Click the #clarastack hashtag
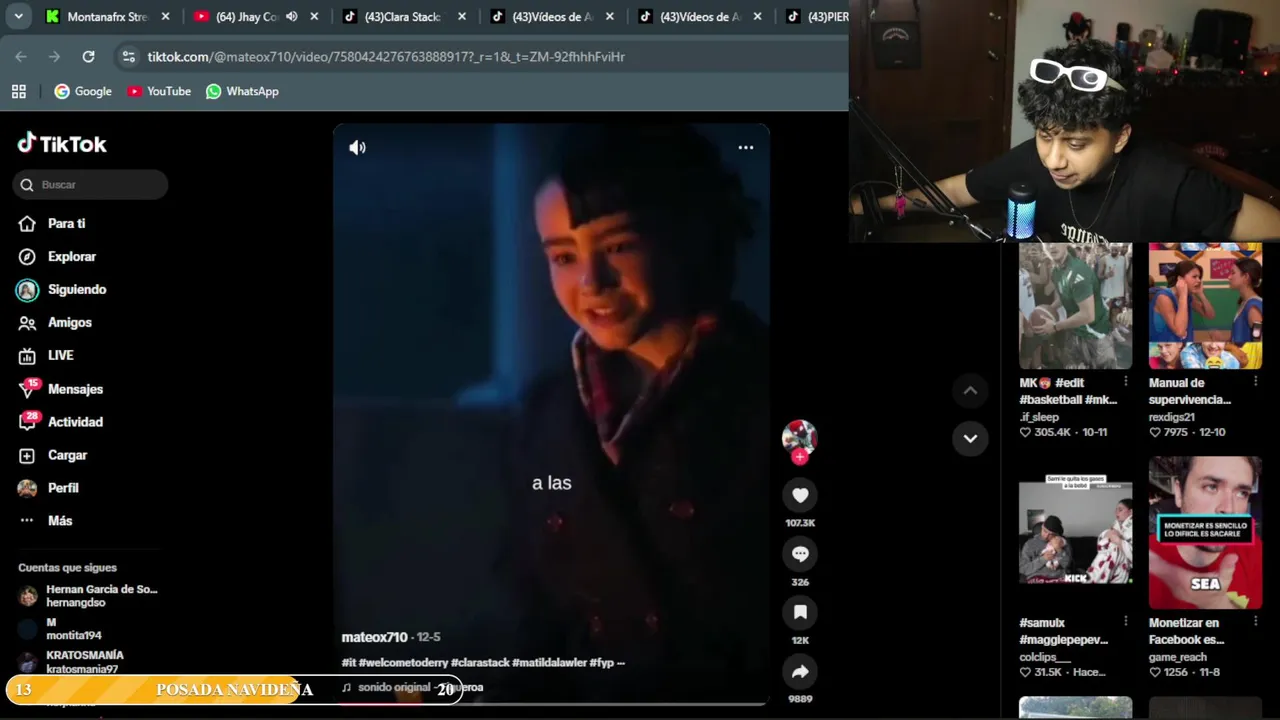This screenshot has width=1280, height=720. pos(480,662)
